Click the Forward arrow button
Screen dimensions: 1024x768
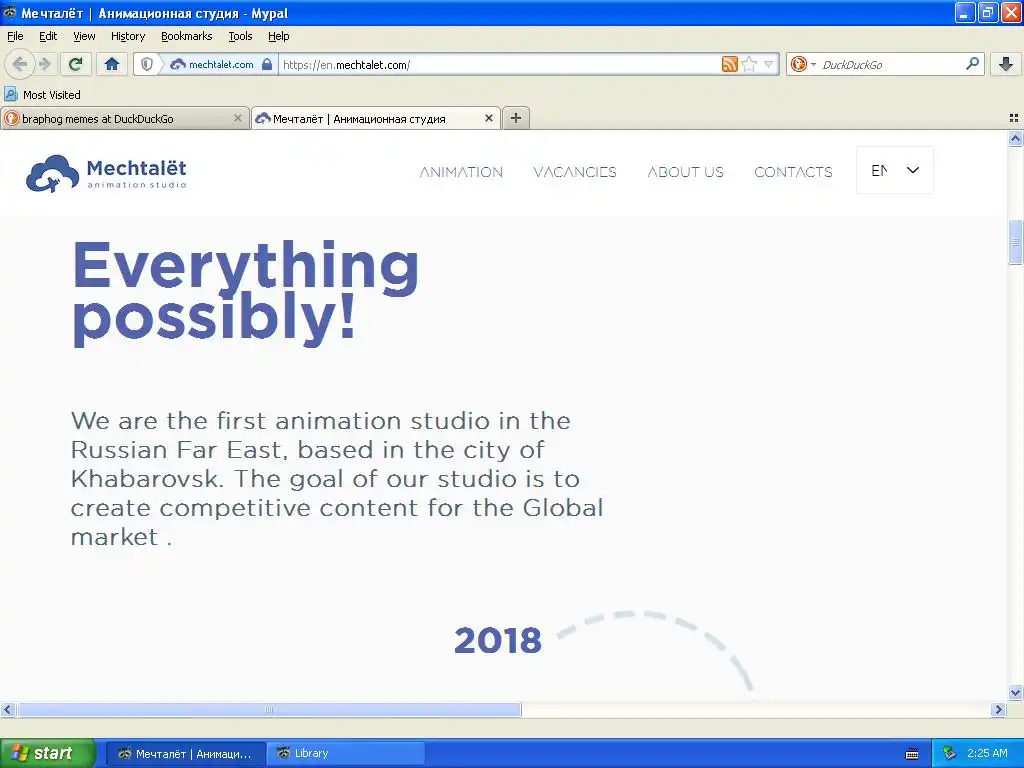(x=45, y=64)
